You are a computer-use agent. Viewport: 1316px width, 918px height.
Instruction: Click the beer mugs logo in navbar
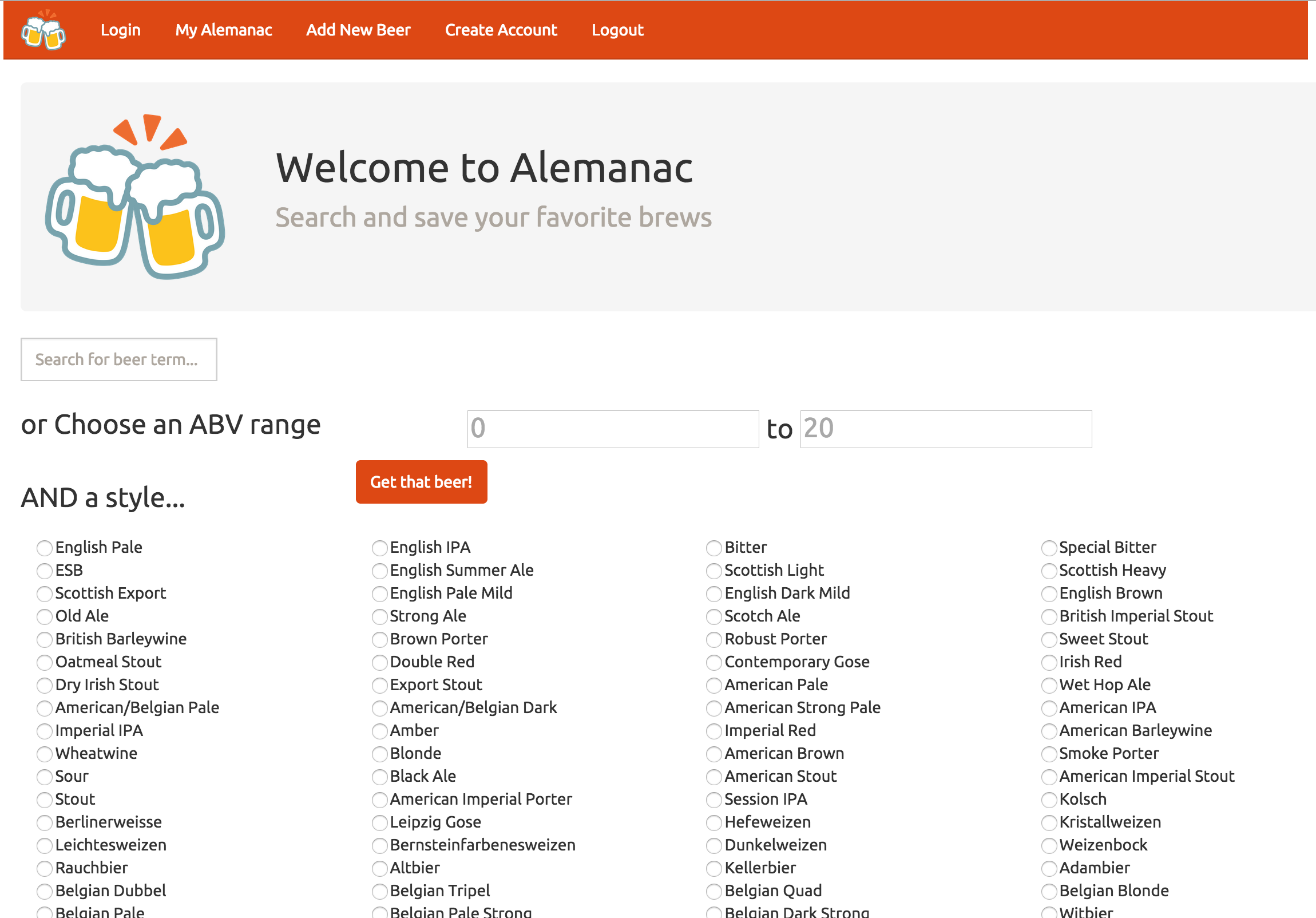click(43, 30)
